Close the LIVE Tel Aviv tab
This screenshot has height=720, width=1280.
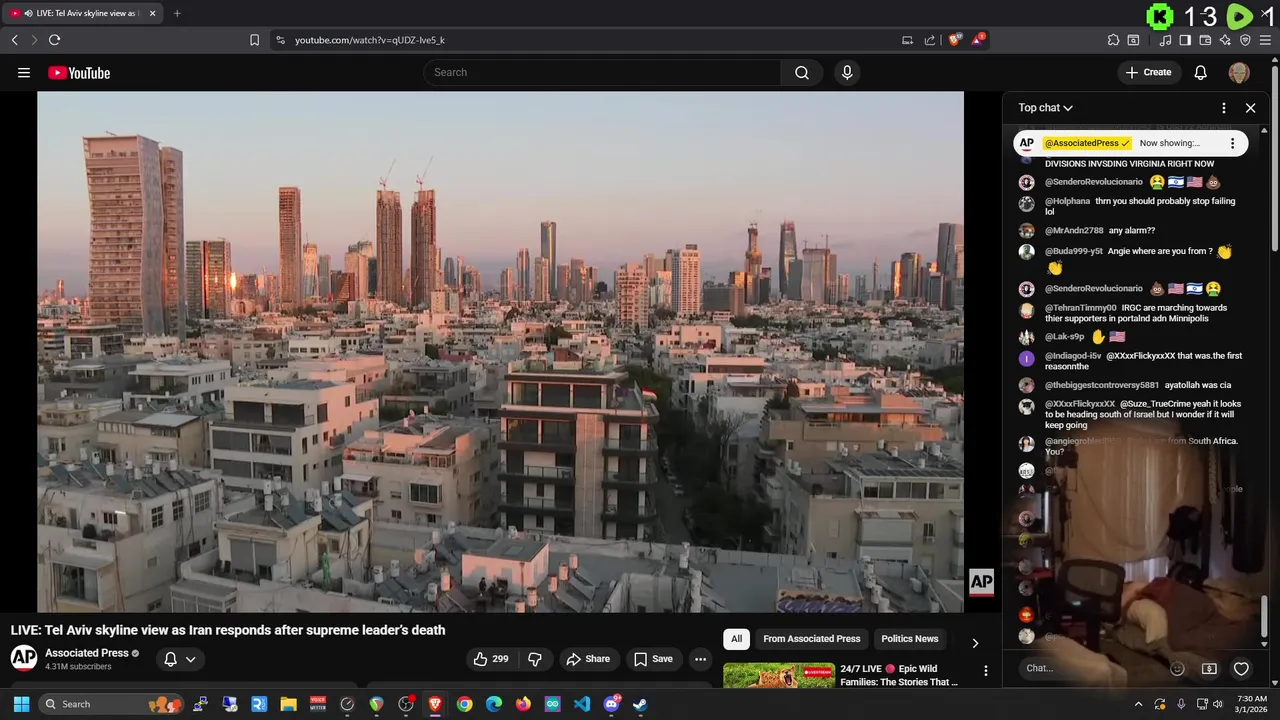point(152,13)
